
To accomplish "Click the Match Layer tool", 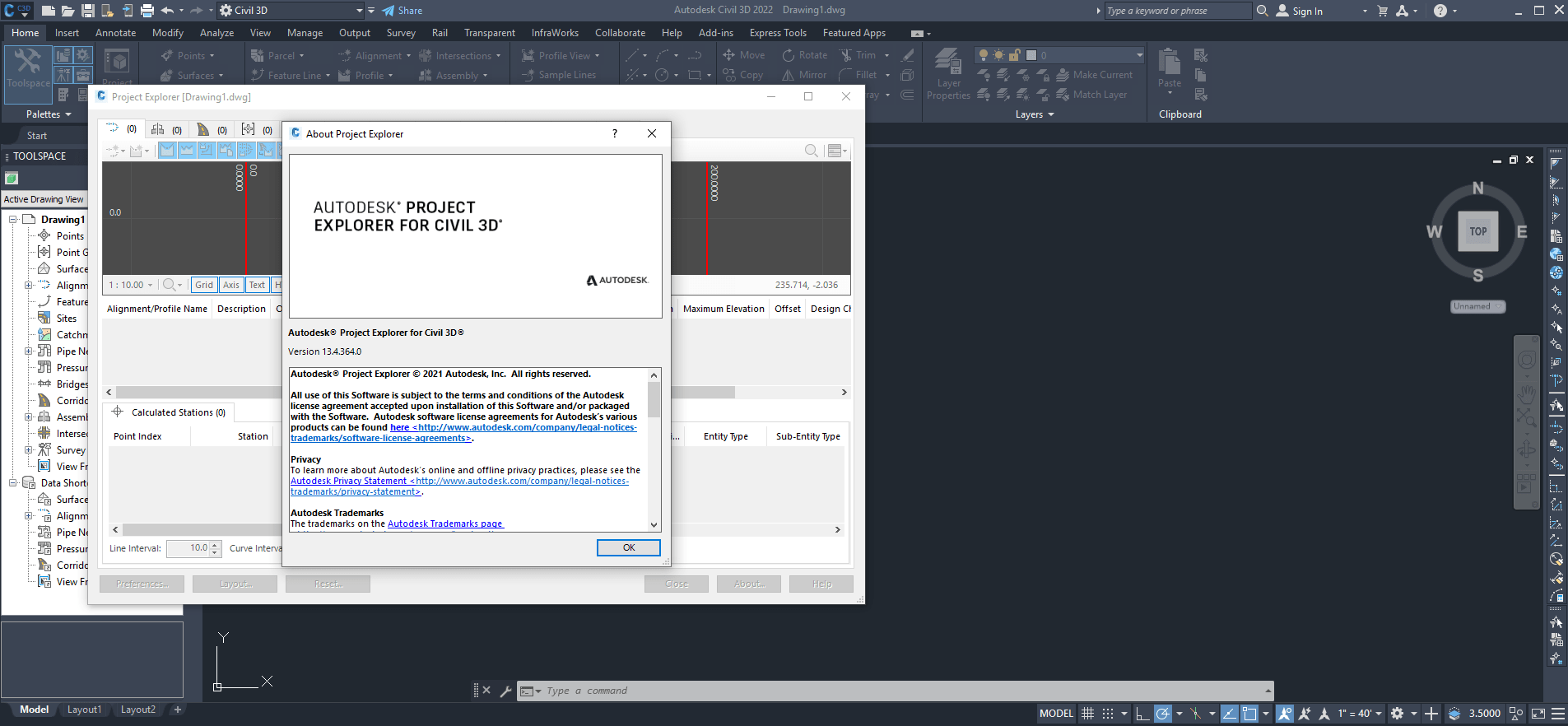I will 1091,95.
